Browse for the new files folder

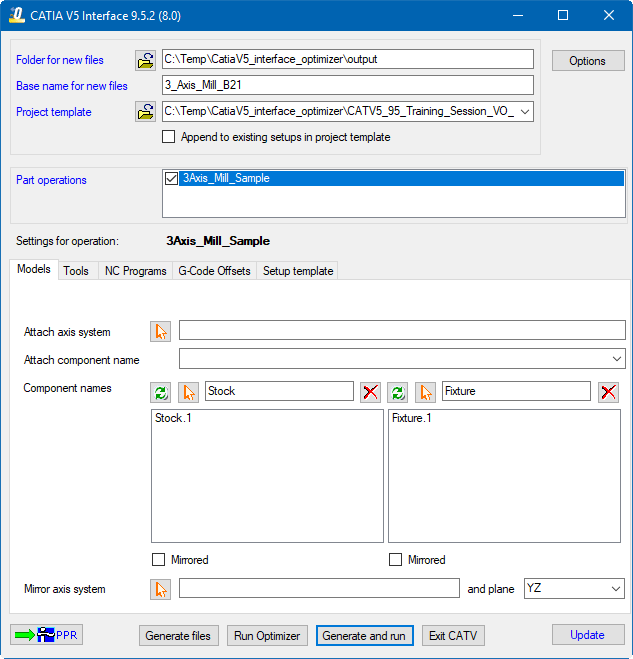tap(145, 60)
